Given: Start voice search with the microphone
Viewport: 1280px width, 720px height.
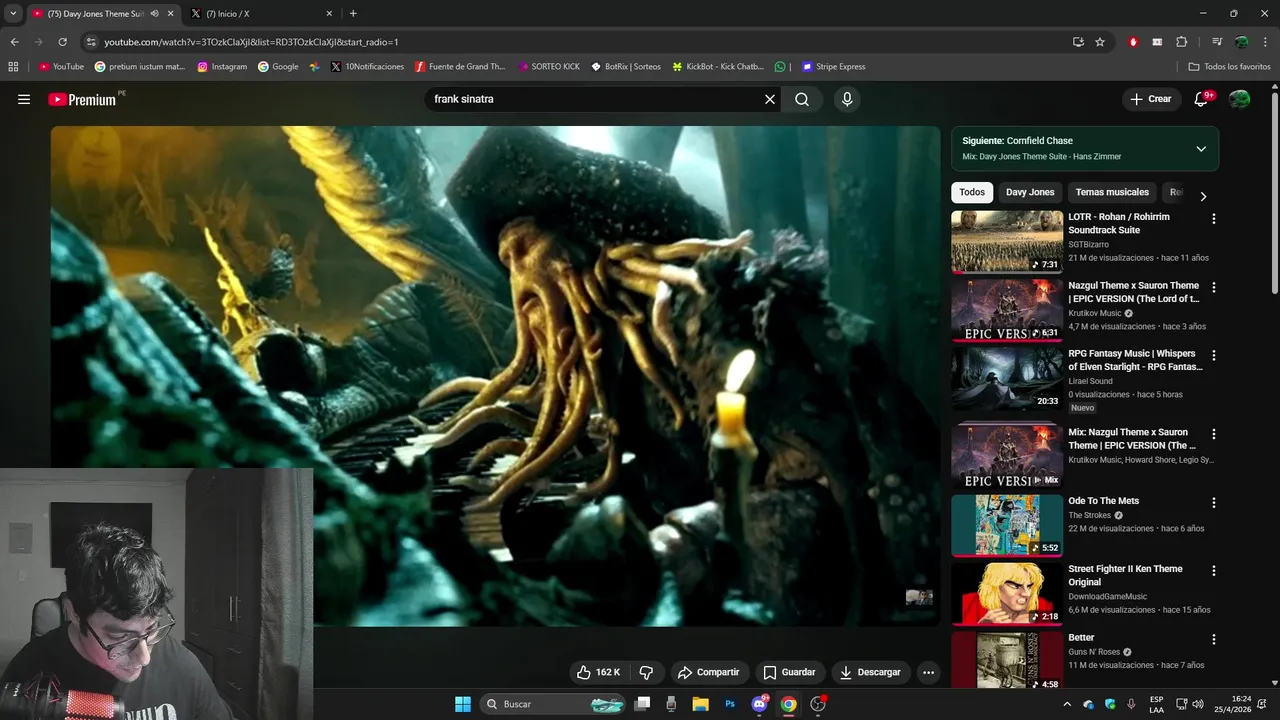Looking at the screenshot, I should (847, 99).
